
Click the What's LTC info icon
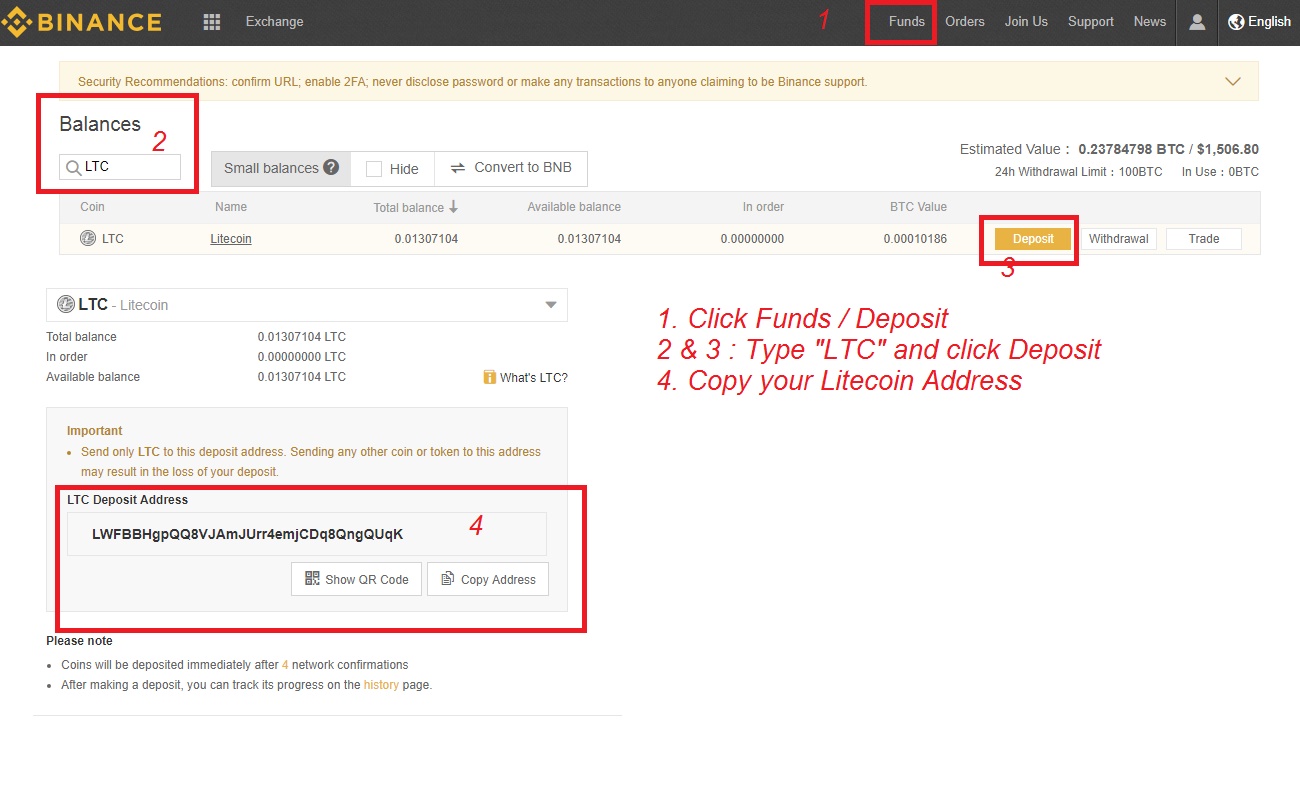489,377
